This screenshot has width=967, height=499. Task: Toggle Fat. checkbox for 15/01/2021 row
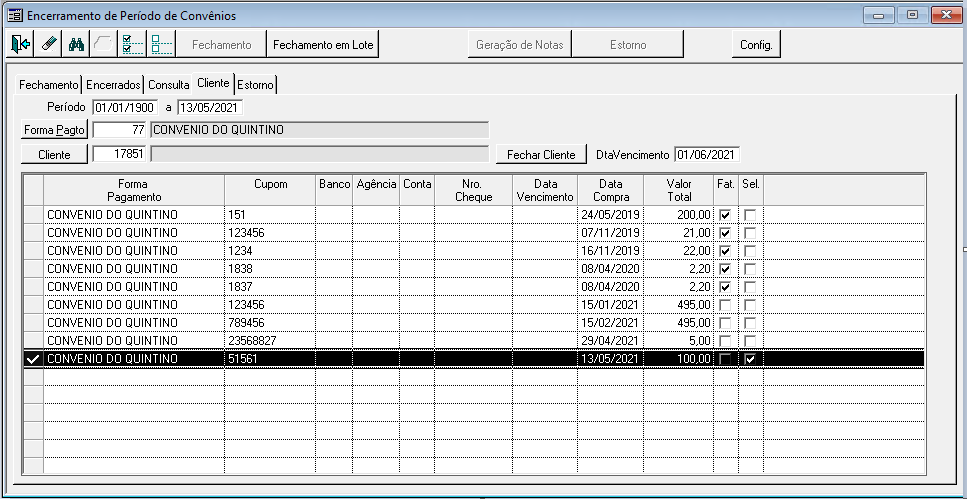pos(725,305)
